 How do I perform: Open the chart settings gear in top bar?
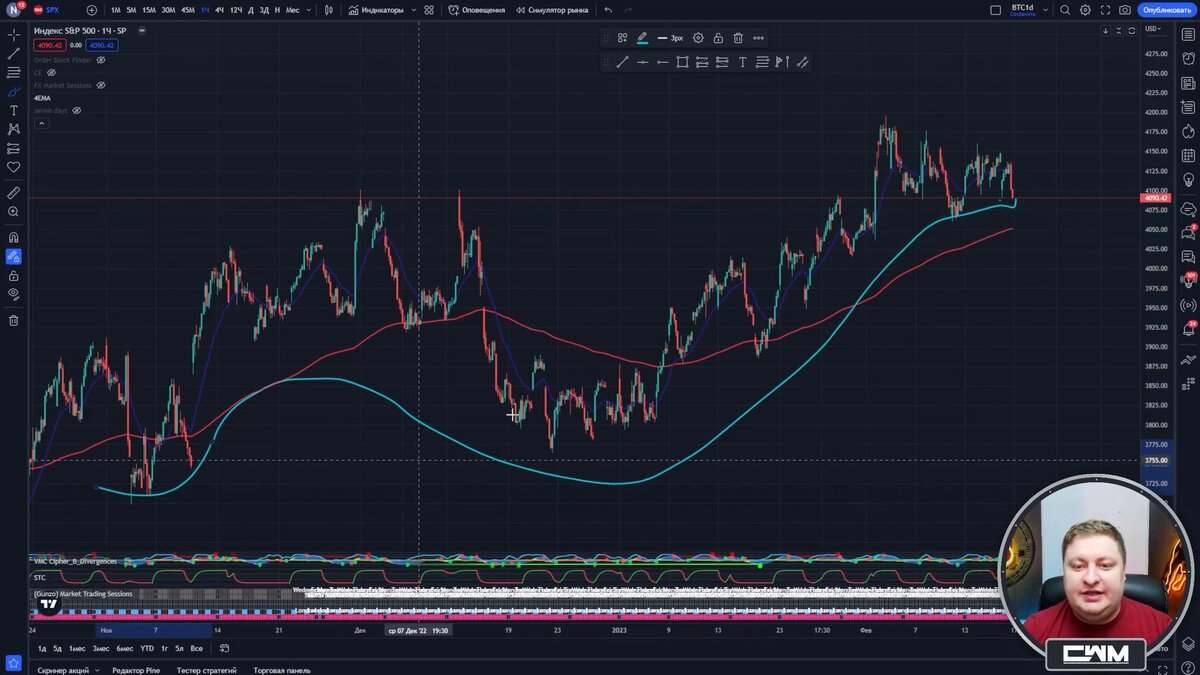click(x=1085, y=10)
